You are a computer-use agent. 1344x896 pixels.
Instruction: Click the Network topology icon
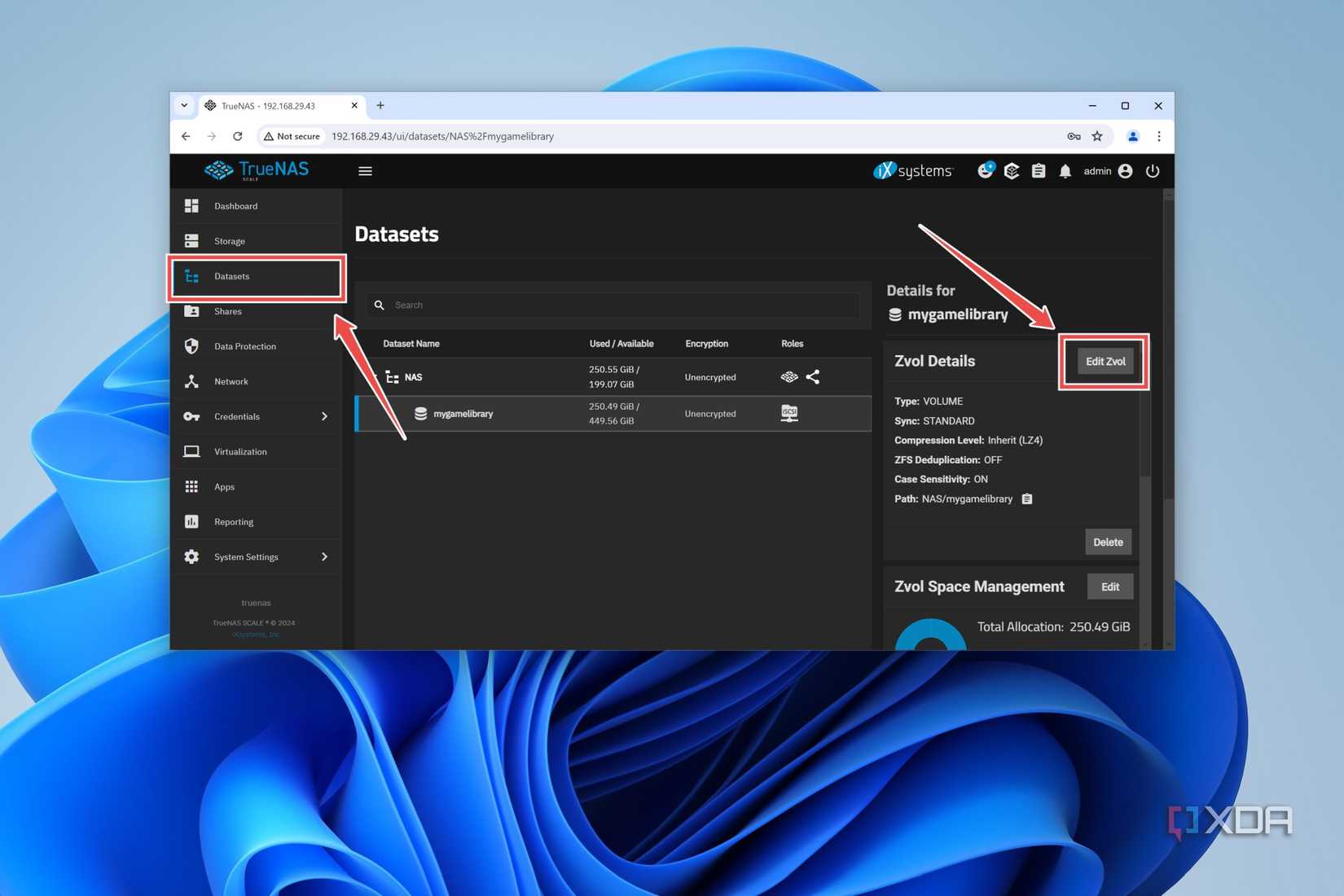pos(191,381)
